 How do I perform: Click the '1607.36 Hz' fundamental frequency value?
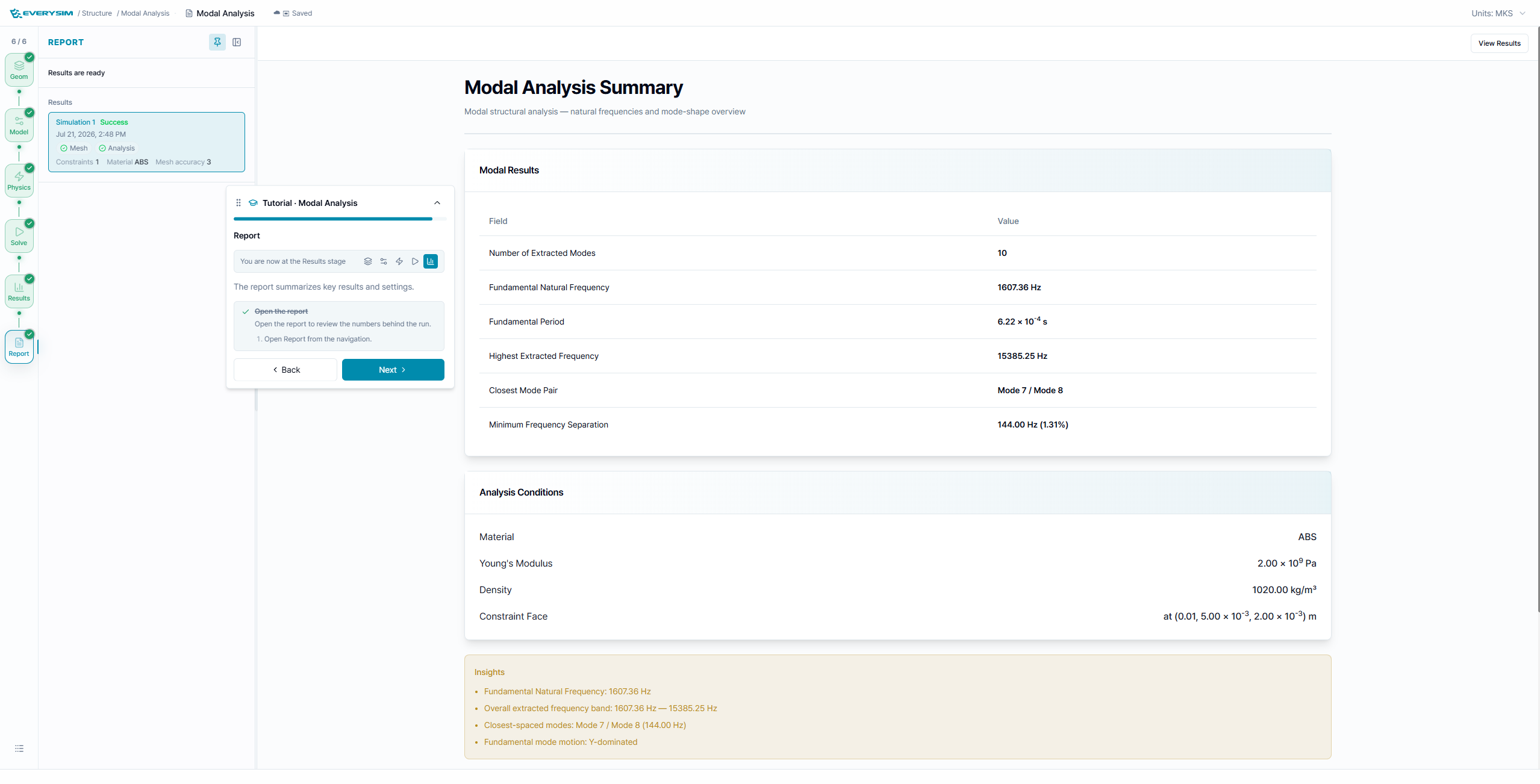tap(1019, 287)
